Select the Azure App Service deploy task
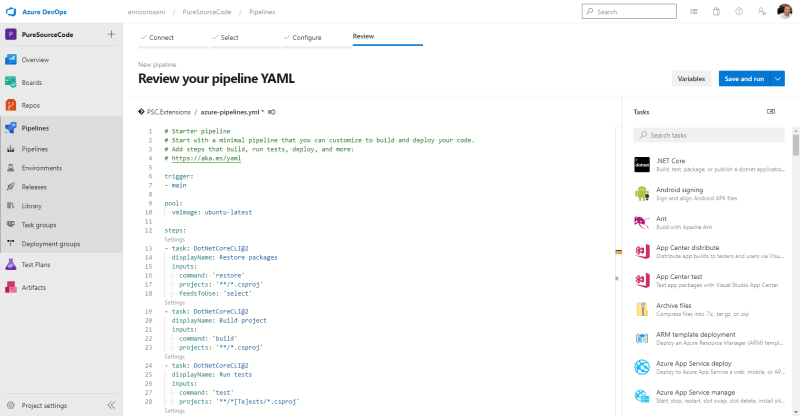Viewport: 800px width, 416px height. [709, 367]
